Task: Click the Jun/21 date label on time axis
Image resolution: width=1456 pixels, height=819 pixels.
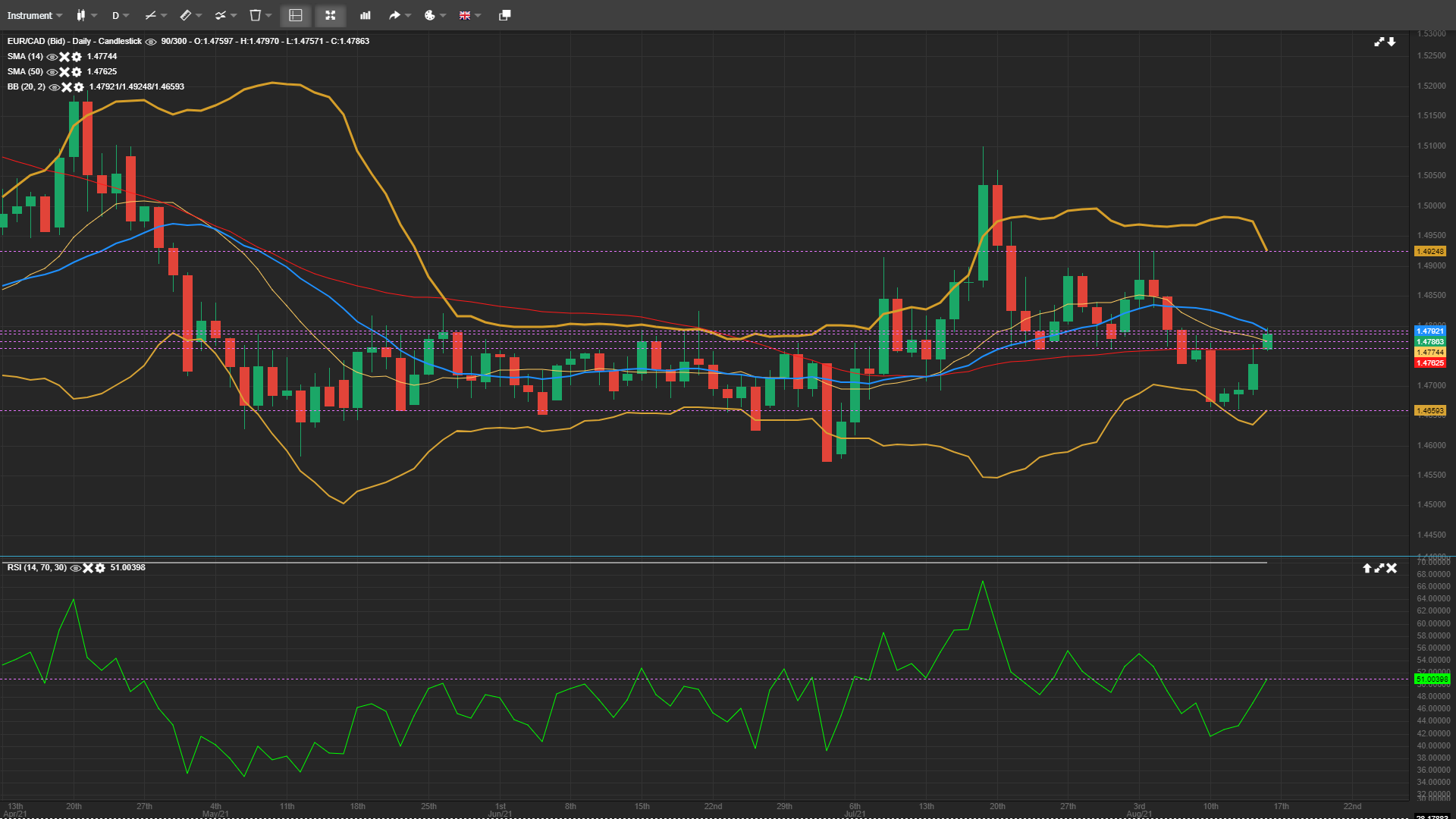Action: click(x=500, y=814)
